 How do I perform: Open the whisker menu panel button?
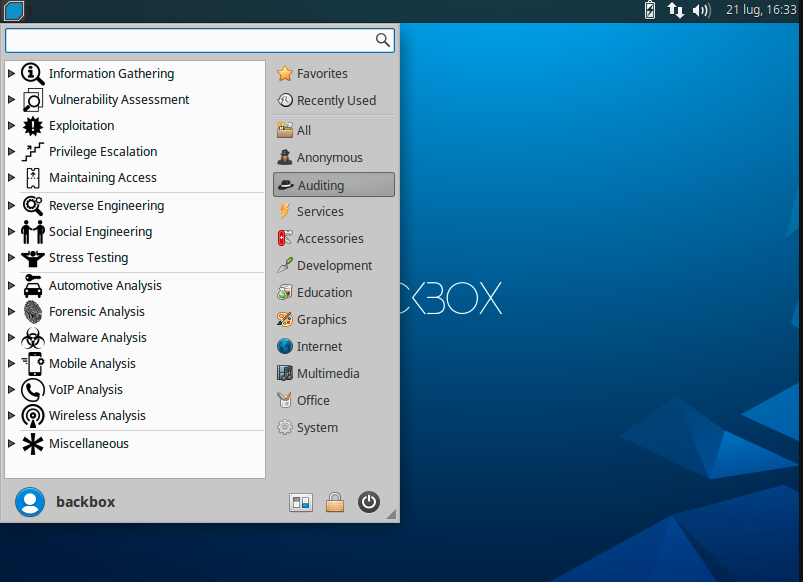coord(14,10)
